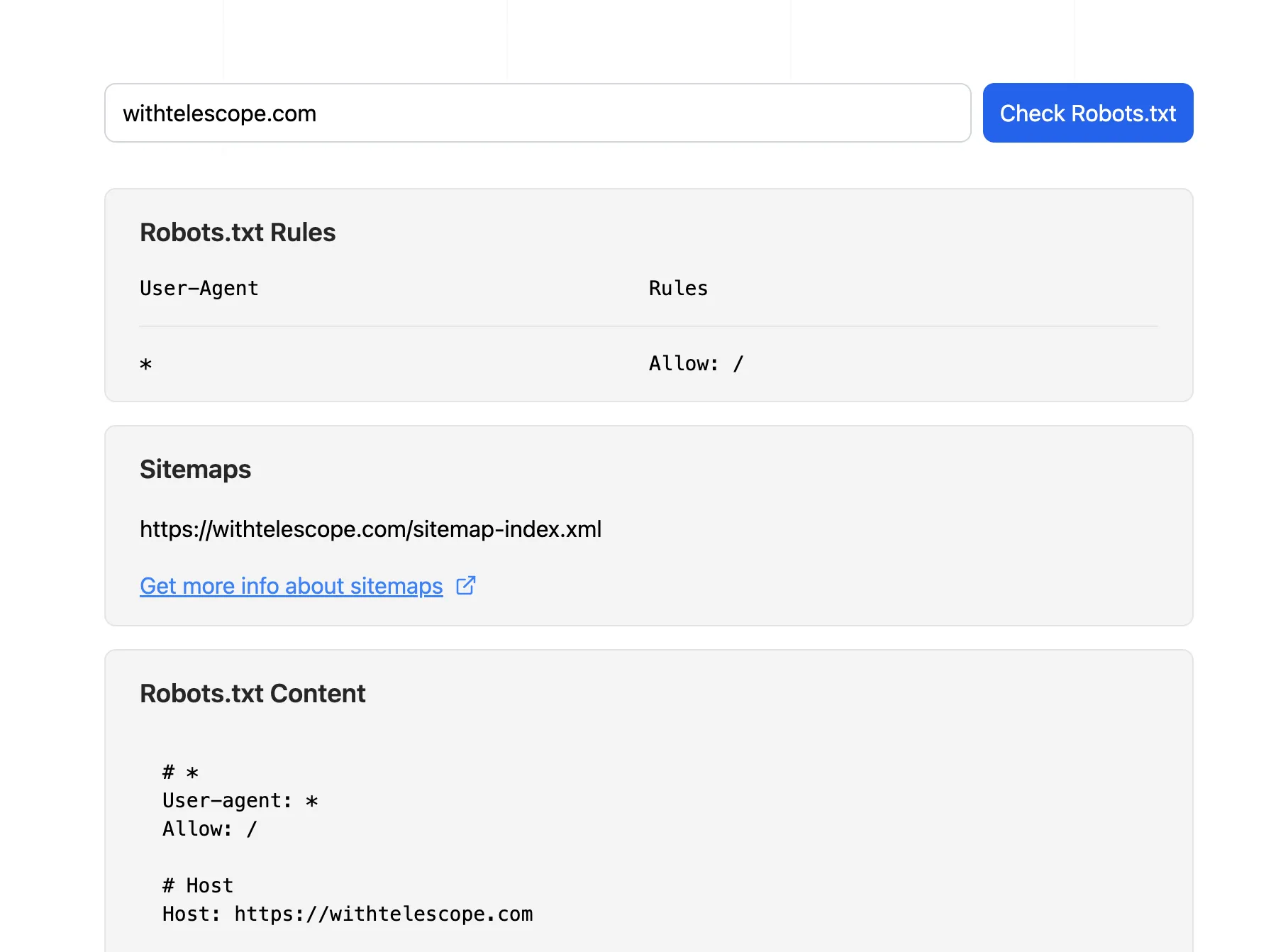
Task: Click the Robots.txt Content heading
Action: 252,694
